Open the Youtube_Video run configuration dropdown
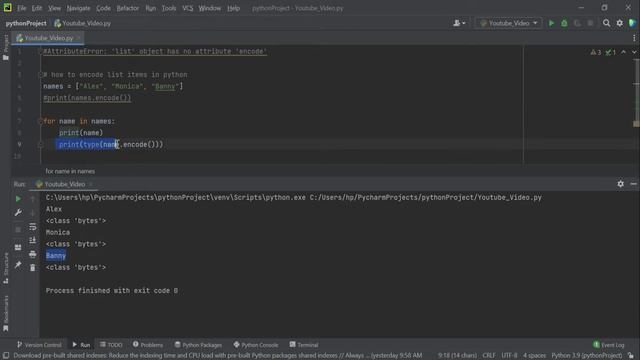 (x=509, y=23)
